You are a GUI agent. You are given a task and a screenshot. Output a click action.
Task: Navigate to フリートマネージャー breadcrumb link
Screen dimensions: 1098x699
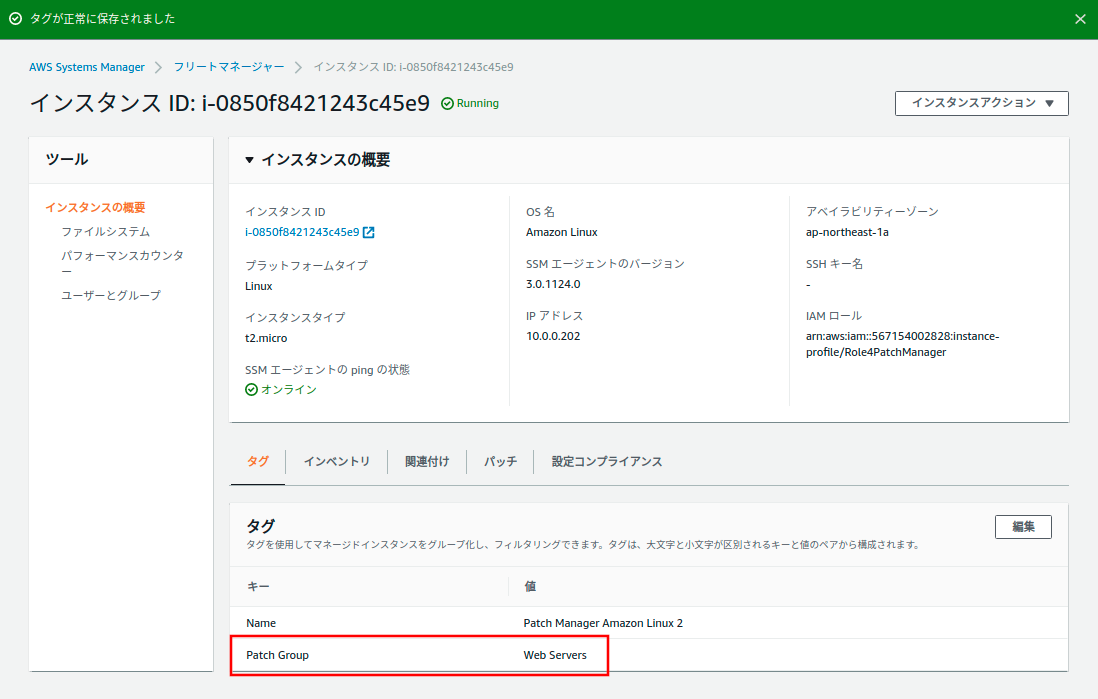click(x=229, y=67)
